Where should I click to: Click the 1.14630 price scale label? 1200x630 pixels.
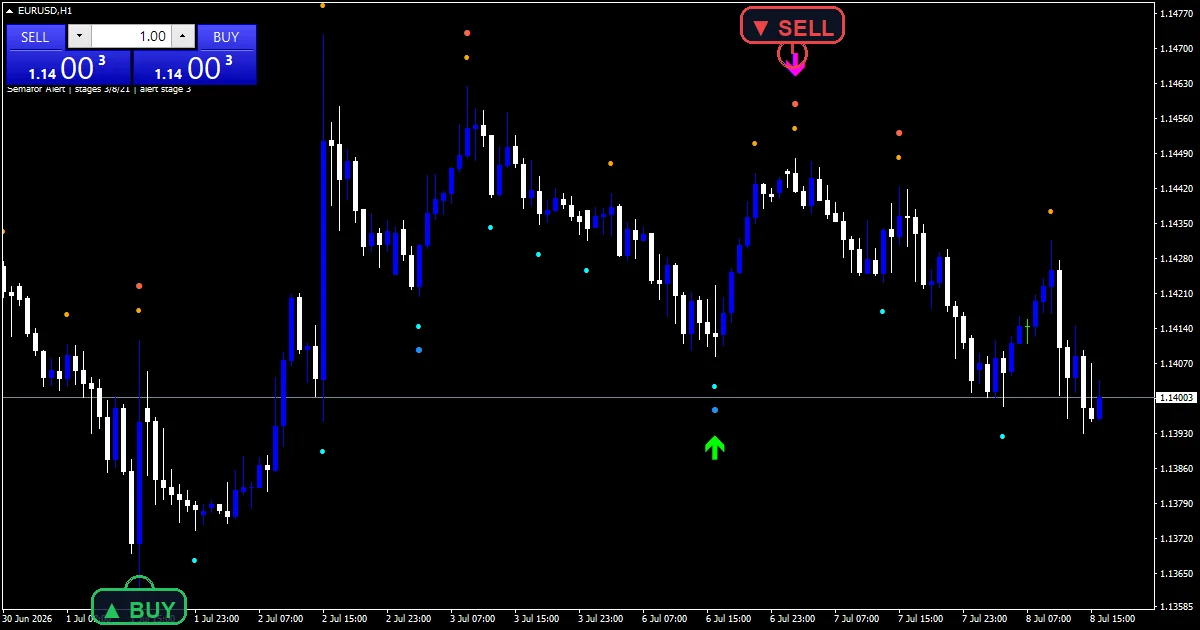(1176, 84)
